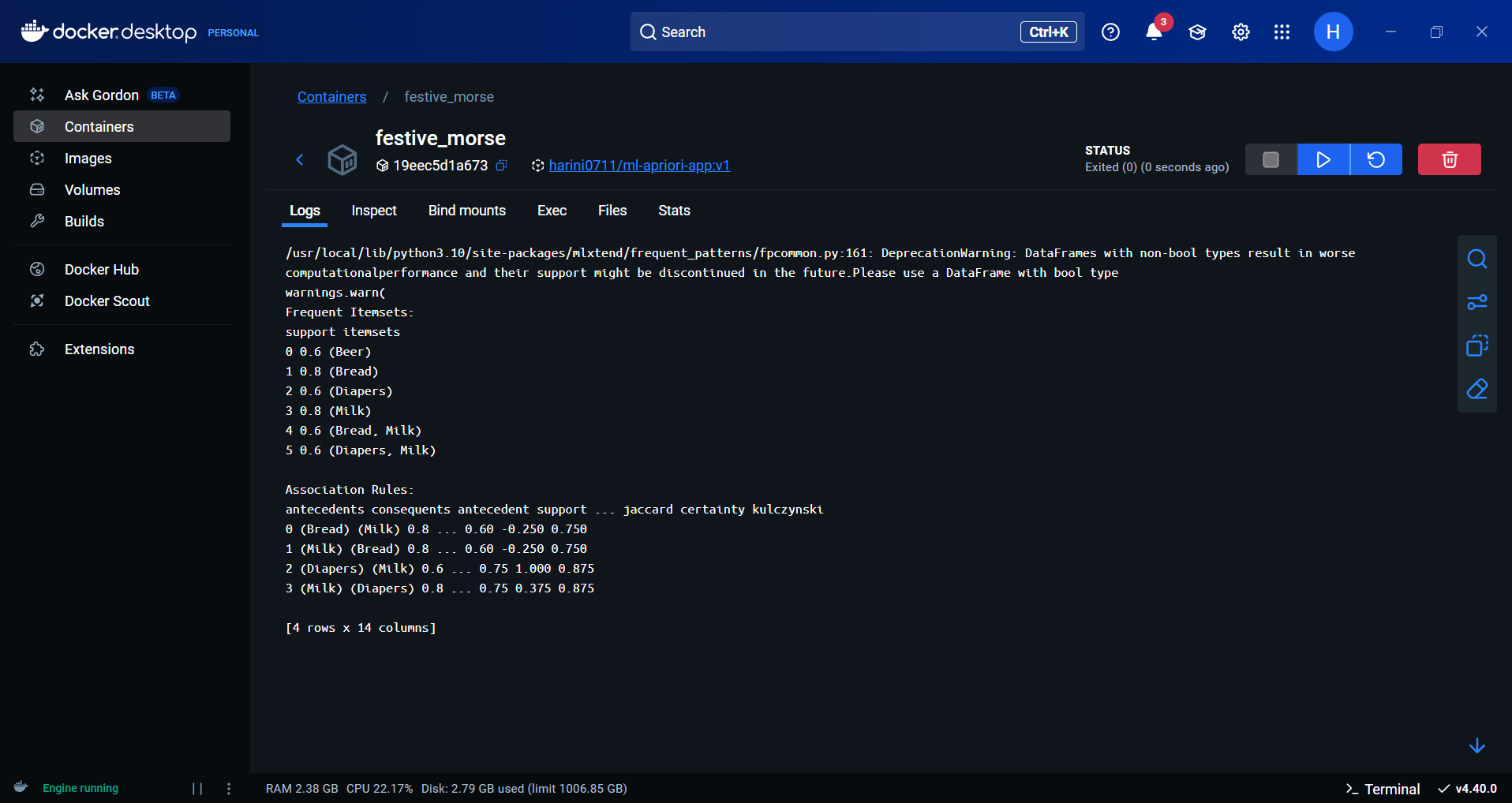
Task: Pause the Docker engine
Action: pos(197,789)
